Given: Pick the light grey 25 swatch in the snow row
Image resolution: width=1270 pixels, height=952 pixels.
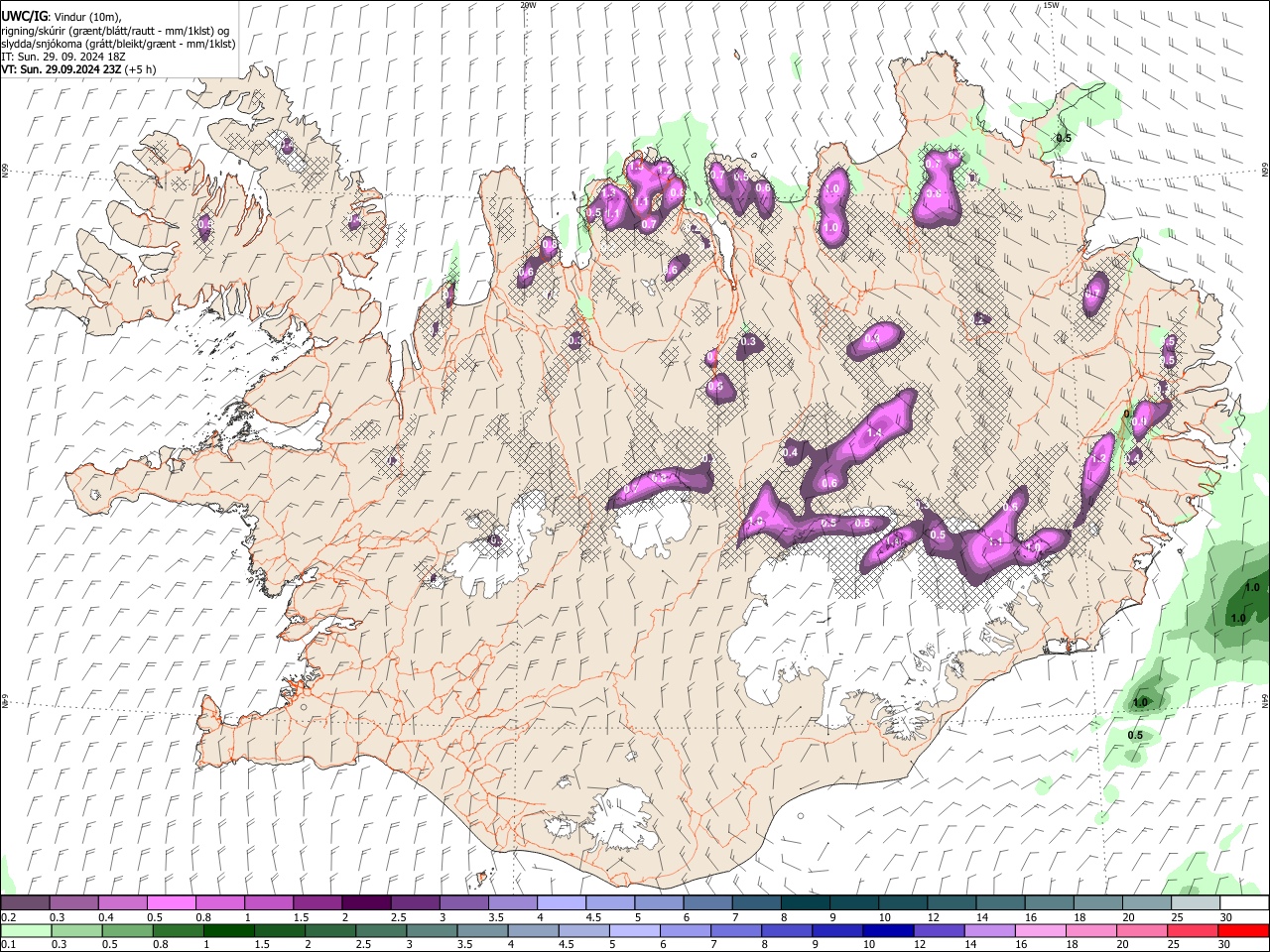Looking at the screenshot, I should point(1196,902).
